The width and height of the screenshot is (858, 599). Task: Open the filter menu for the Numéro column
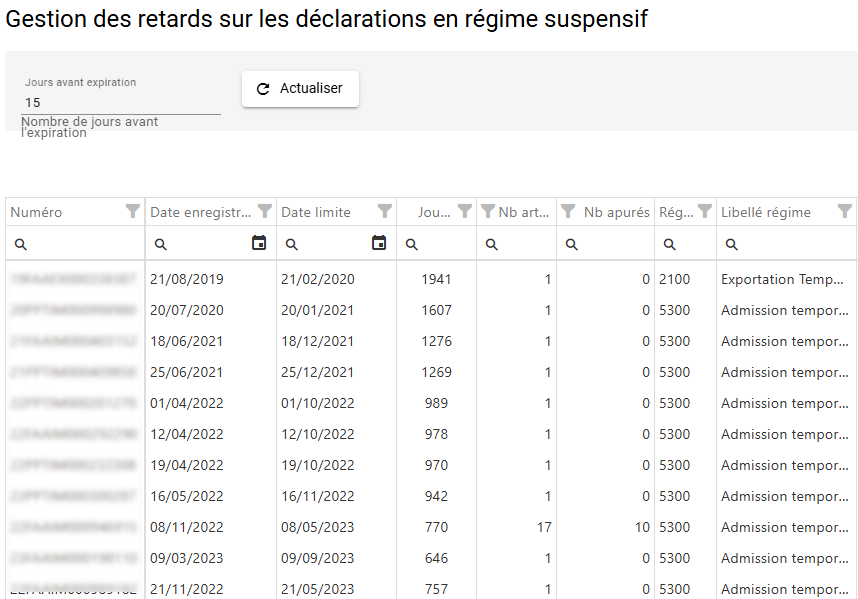(x=132, y=211)
